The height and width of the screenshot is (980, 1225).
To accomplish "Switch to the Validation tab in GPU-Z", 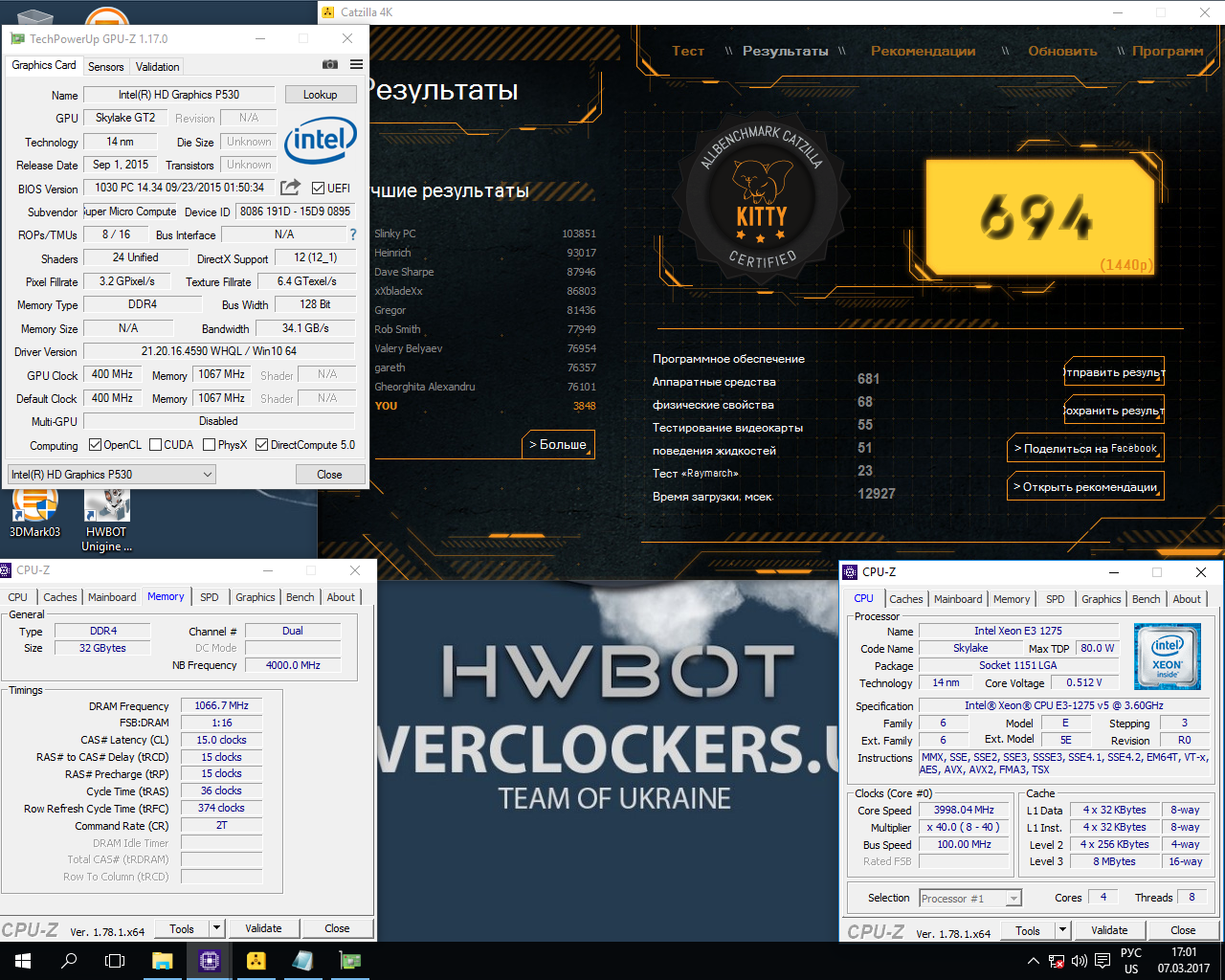I will click(x=158, y=67).
